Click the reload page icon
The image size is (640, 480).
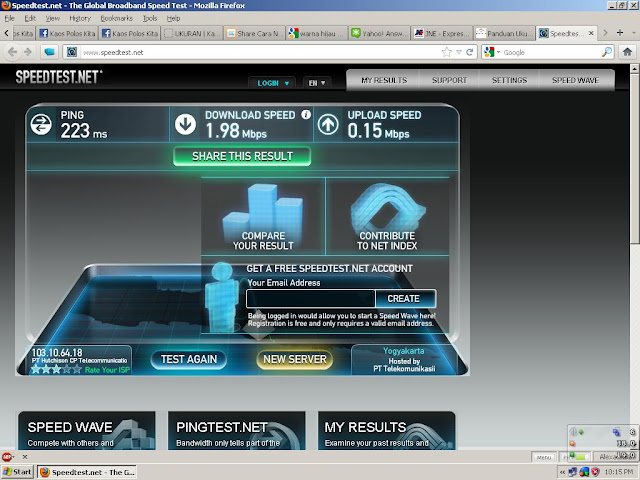pyautogui.click(x=470, y=52)
